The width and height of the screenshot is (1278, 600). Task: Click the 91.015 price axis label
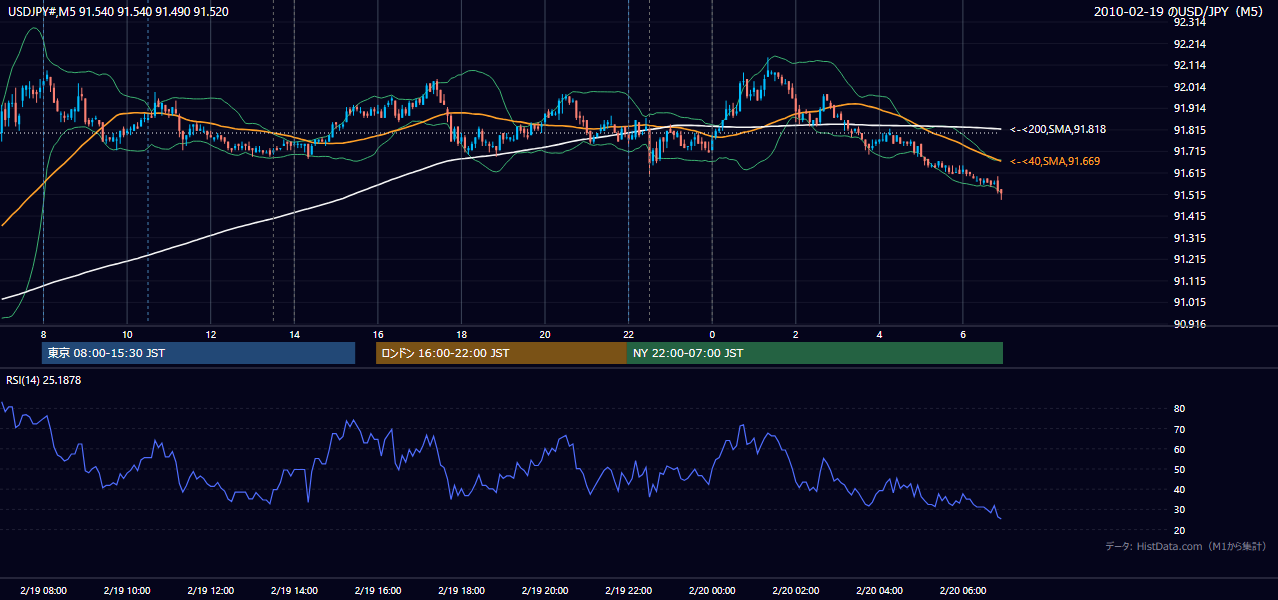[x=1190, y=302]
